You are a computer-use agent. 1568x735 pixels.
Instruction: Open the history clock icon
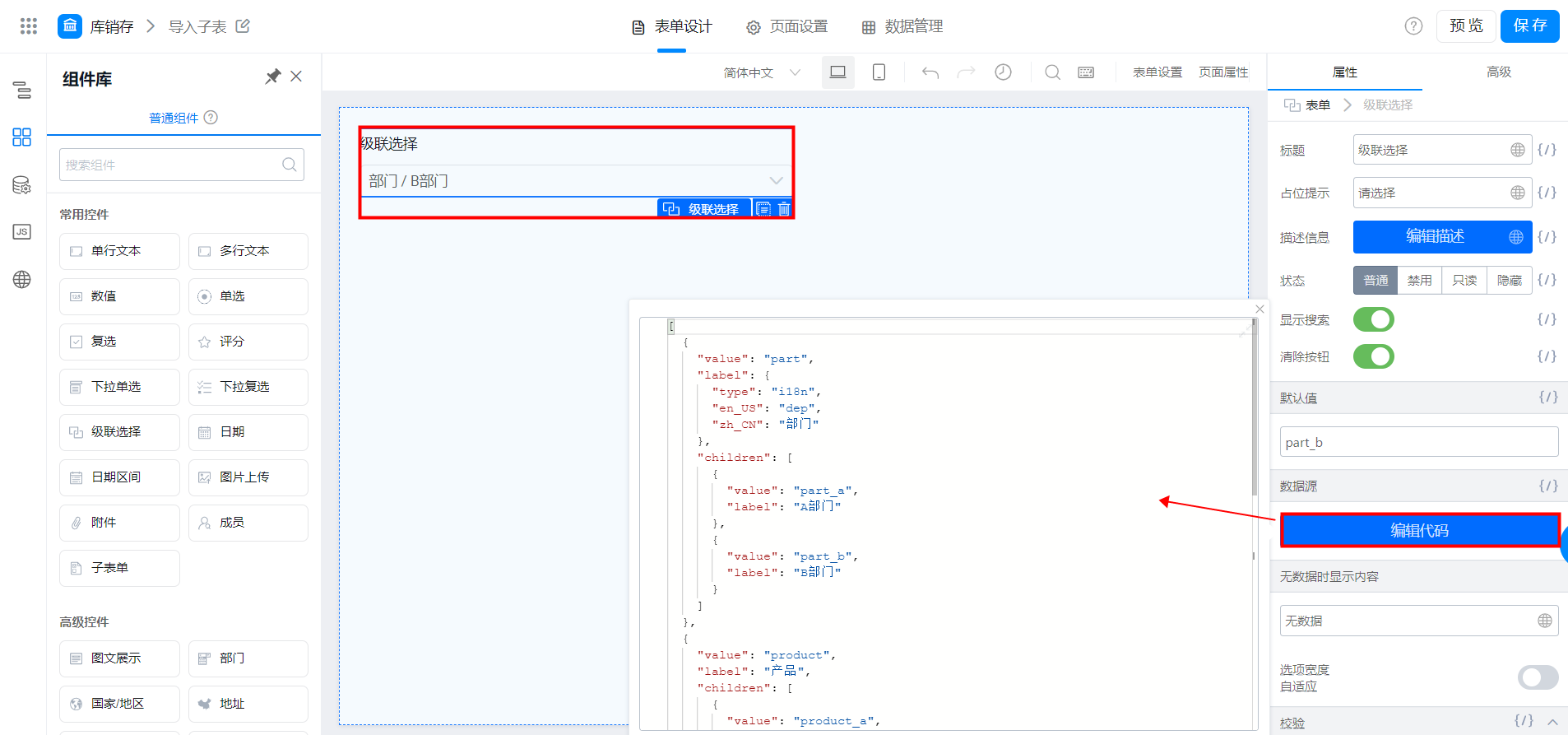point(1003,72)
